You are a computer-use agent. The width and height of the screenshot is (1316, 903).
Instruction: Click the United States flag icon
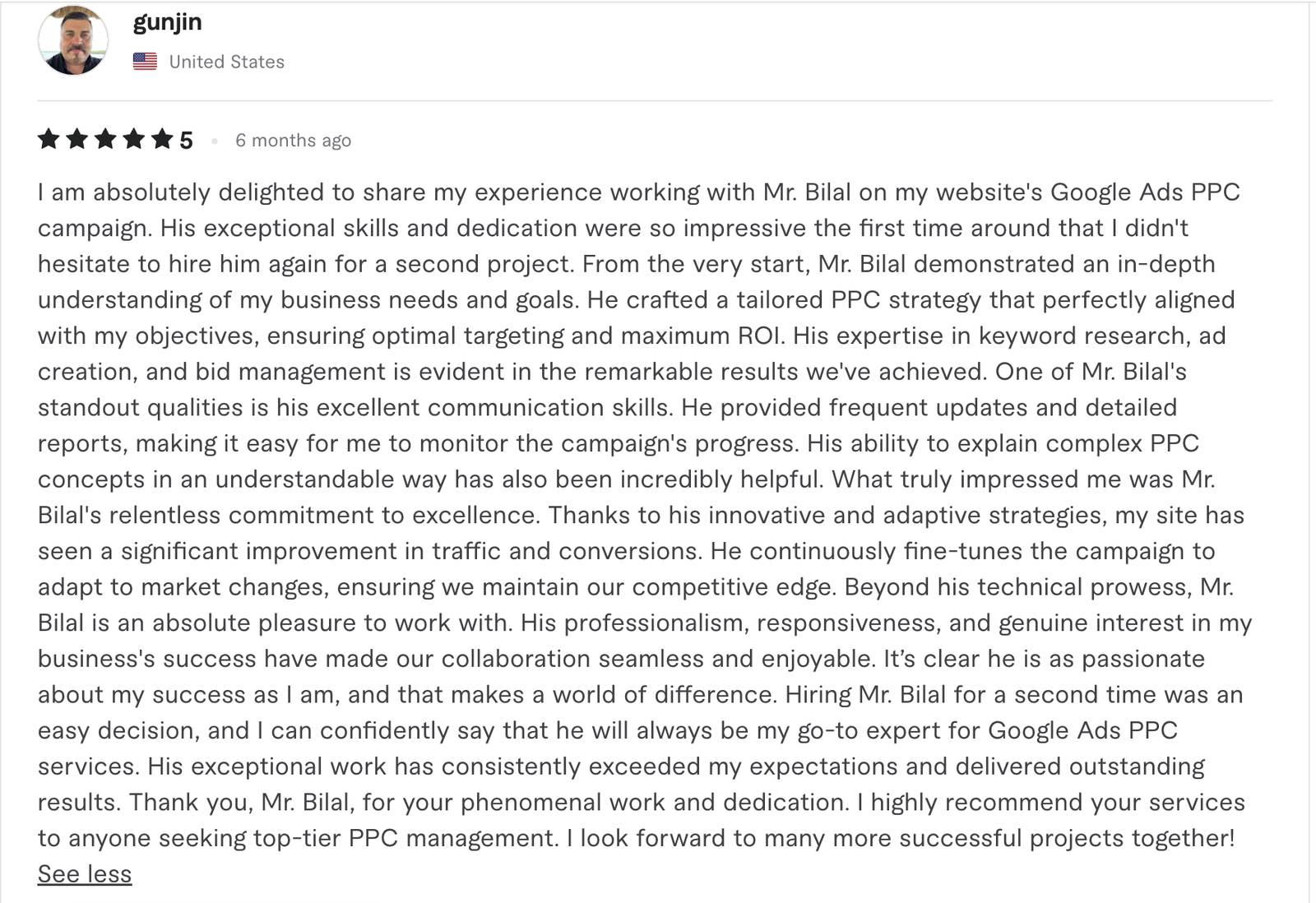coord(145,62)
